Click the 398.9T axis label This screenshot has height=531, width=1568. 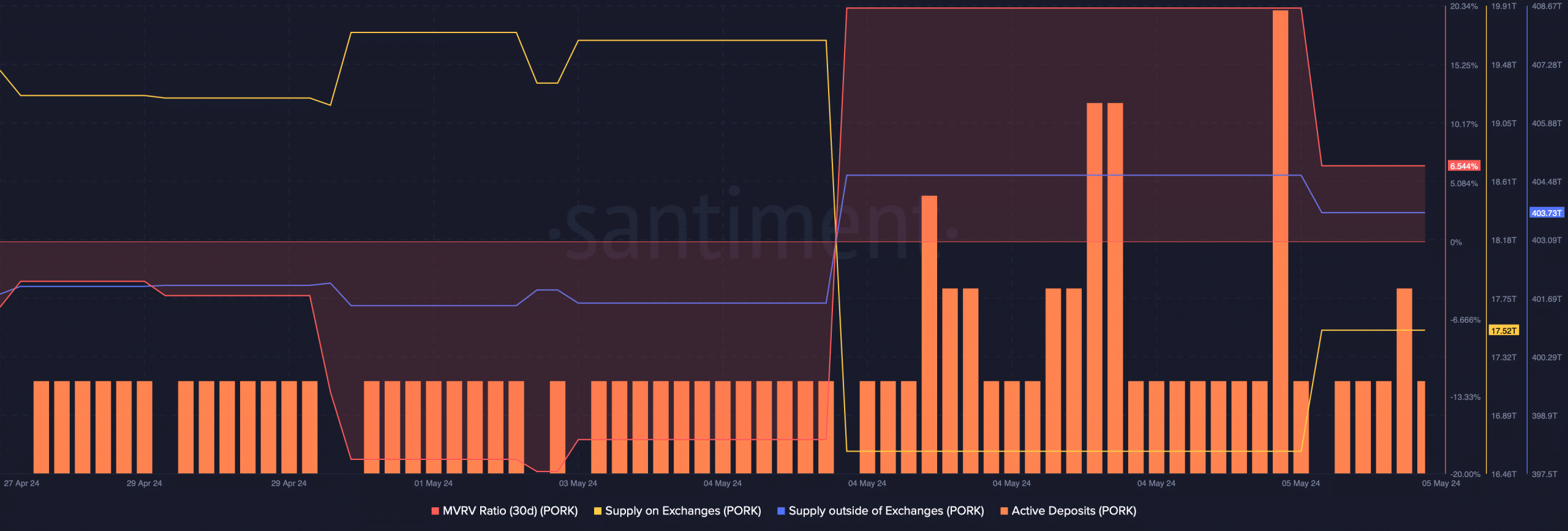[x=1544, y=415]
